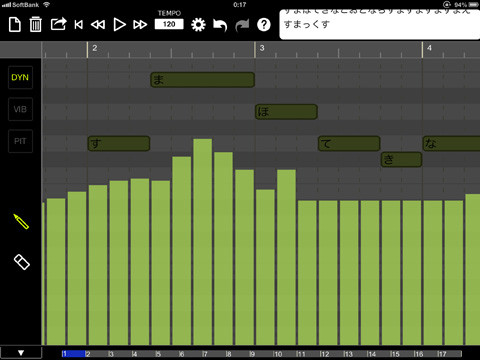Tap the tallest dynamics bar

(203, 242)
